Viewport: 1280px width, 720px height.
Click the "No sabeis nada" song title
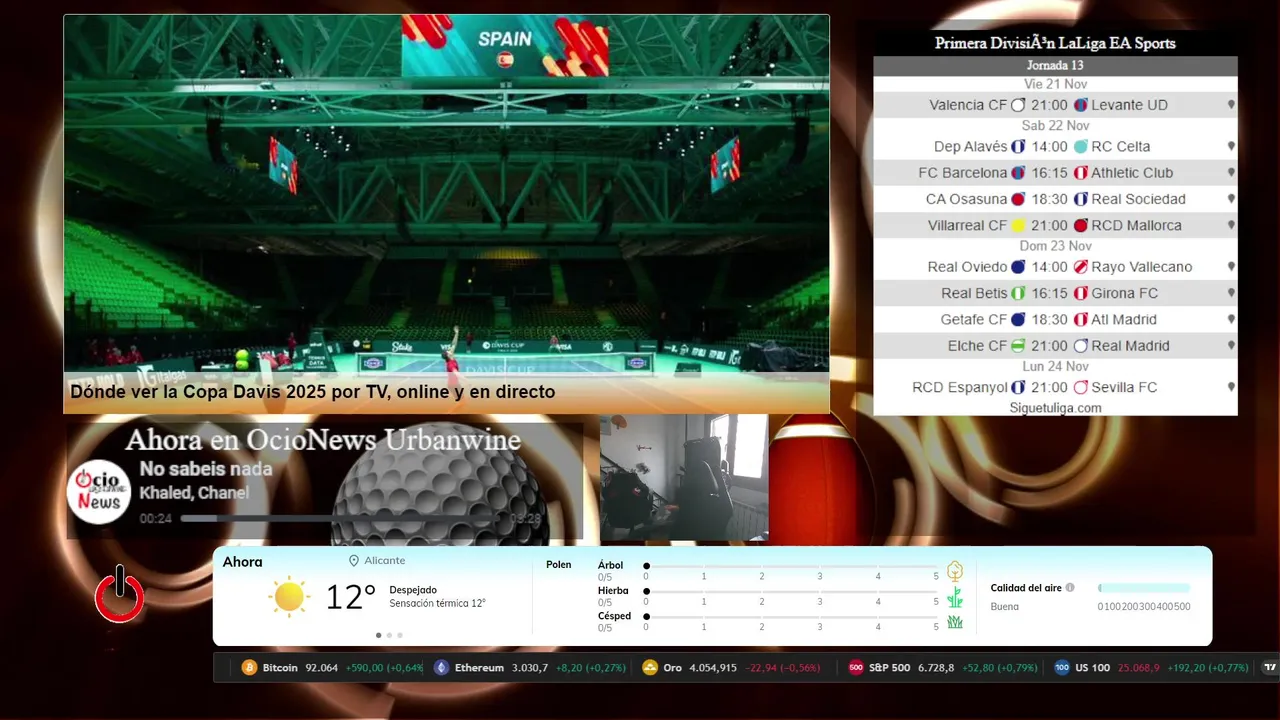click(205, 469)
